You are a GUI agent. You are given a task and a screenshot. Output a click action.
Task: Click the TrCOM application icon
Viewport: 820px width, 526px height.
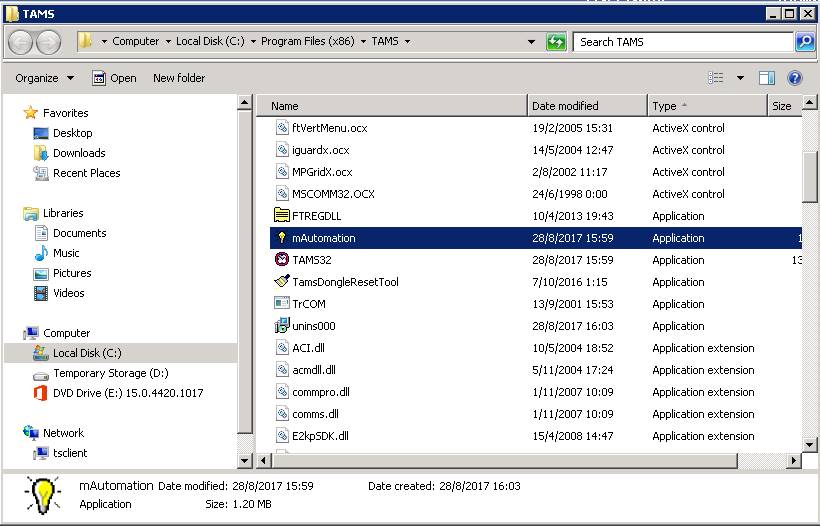pyautogui.click(x=282, y=304)
